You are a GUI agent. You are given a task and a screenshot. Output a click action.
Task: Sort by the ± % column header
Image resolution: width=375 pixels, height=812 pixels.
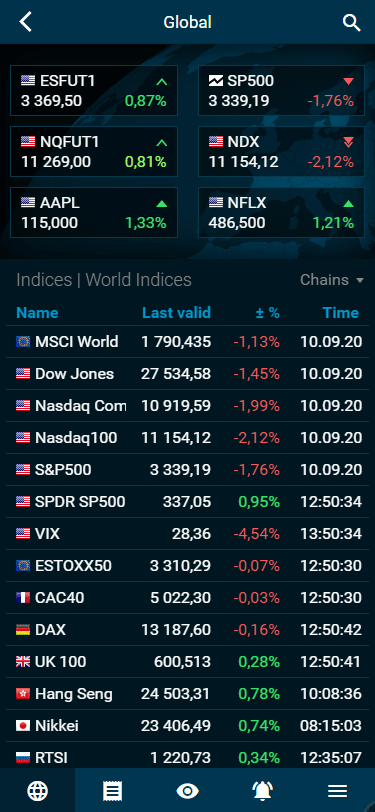pyautogui.click(x=268, y=313)
